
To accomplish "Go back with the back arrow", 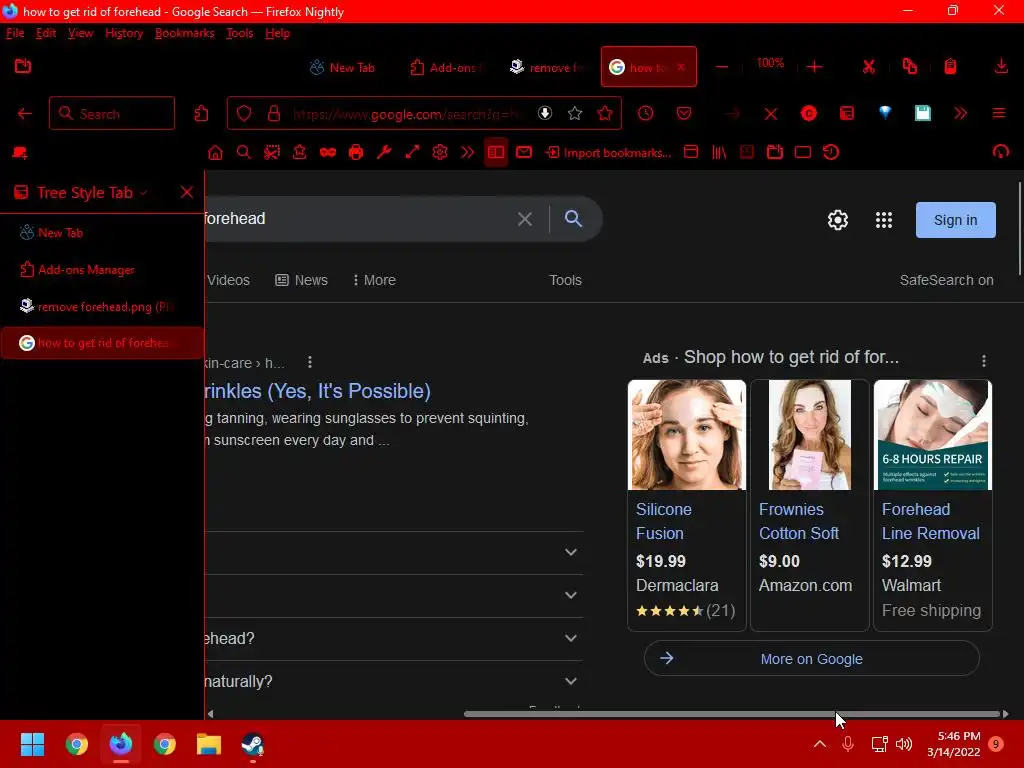I will (25, 114).
